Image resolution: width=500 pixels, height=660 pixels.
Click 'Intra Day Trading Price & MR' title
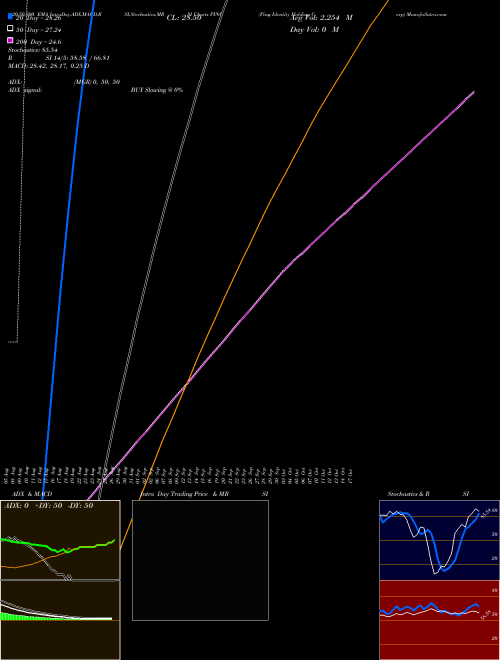[184, 494]
